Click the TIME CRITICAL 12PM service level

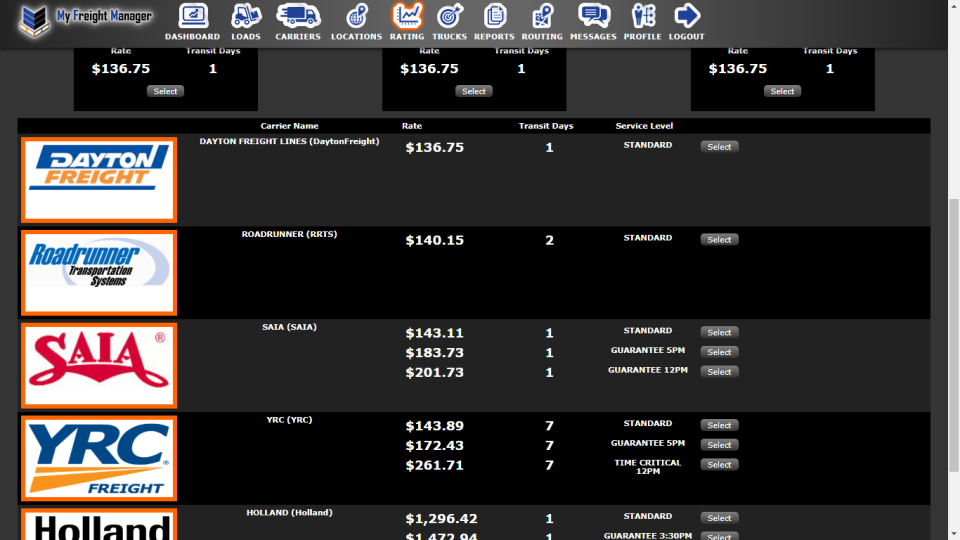(648, 467)
